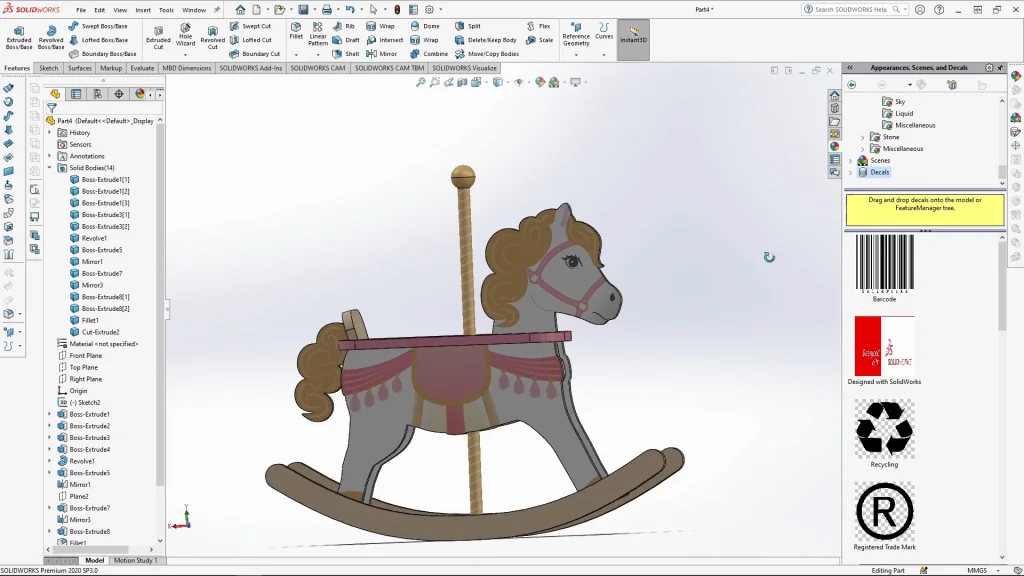Open the Hole Wizard
This screenshot has height=576, width=1024.
point(185,35)
